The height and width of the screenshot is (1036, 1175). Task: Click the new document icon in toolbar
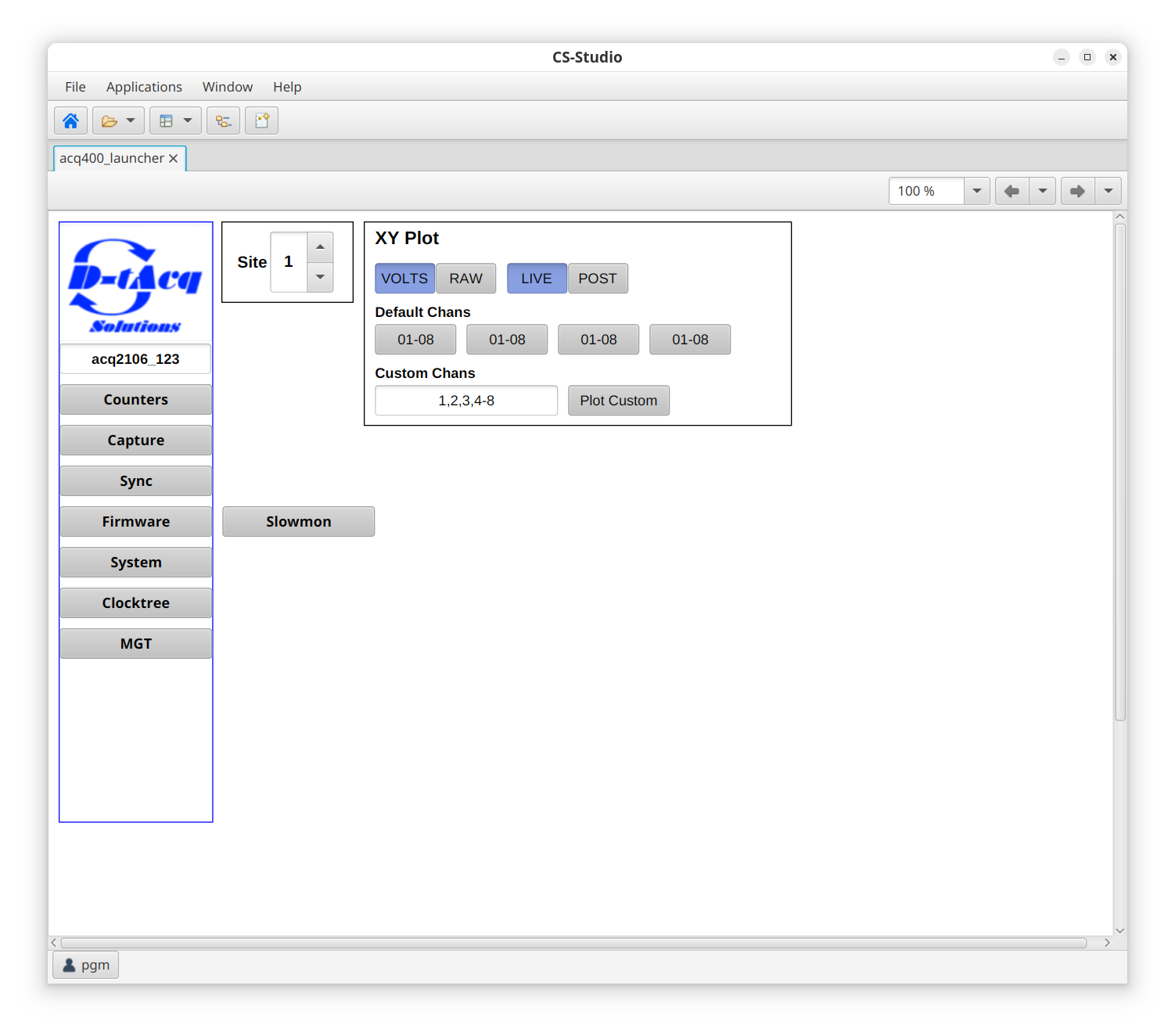(x=261, y=121)
